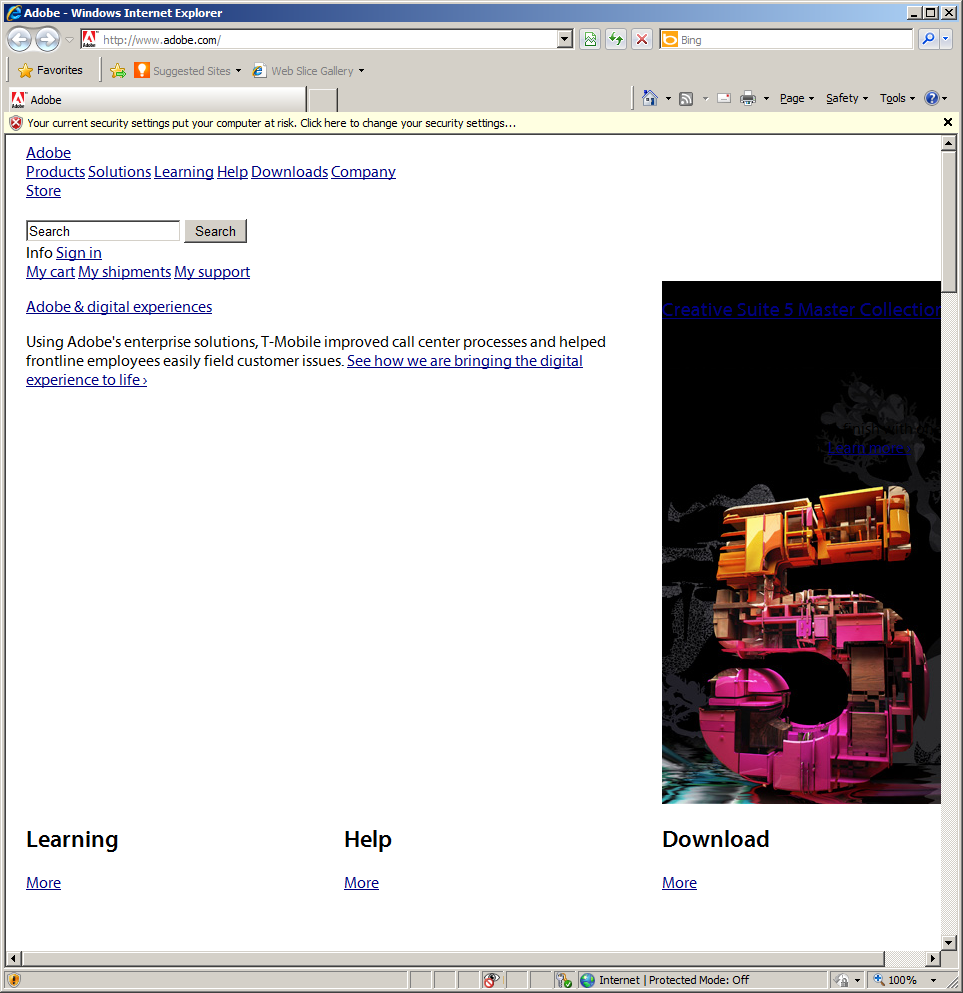
Task: Click the Sign in link
Action: click(x=79, y=253)
